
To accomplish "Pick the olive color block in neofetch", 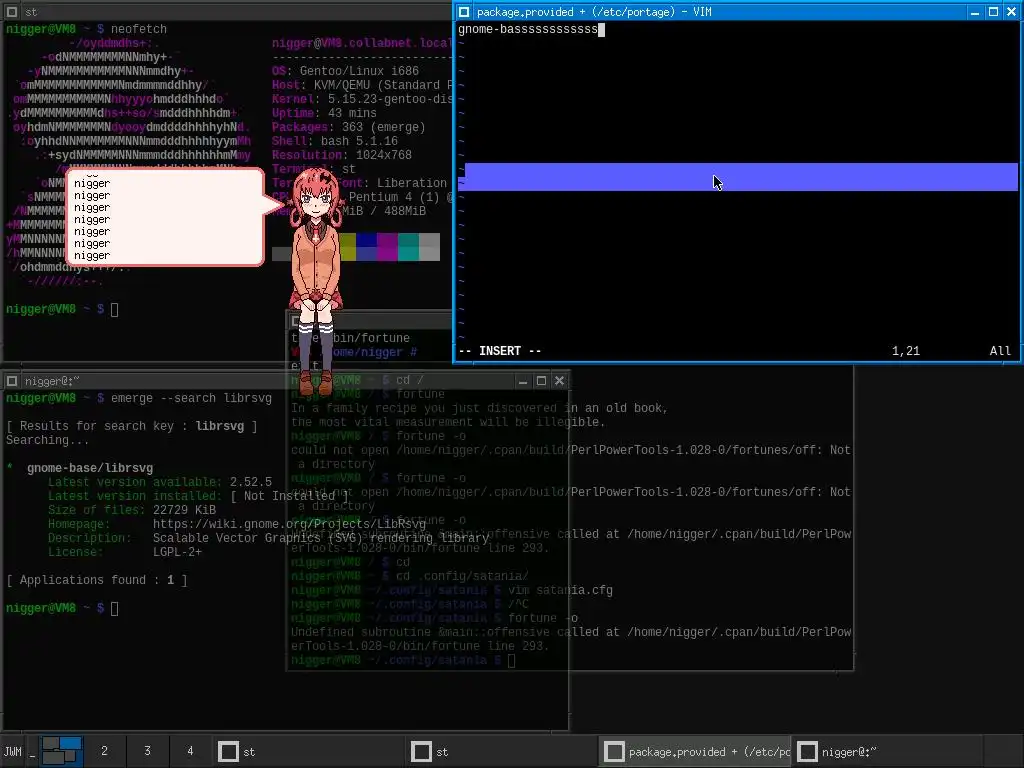I will pyautogui.click(x=347, y=247).
